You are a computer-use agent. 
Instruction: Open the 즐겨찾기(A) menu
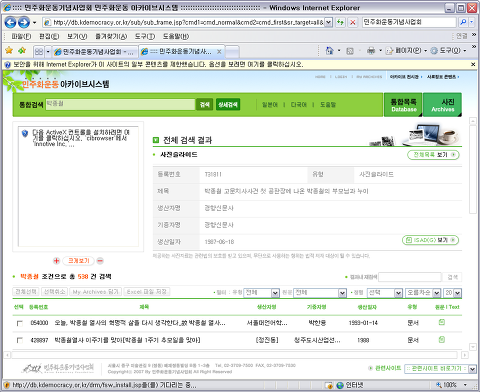click(x=111, y=36)
